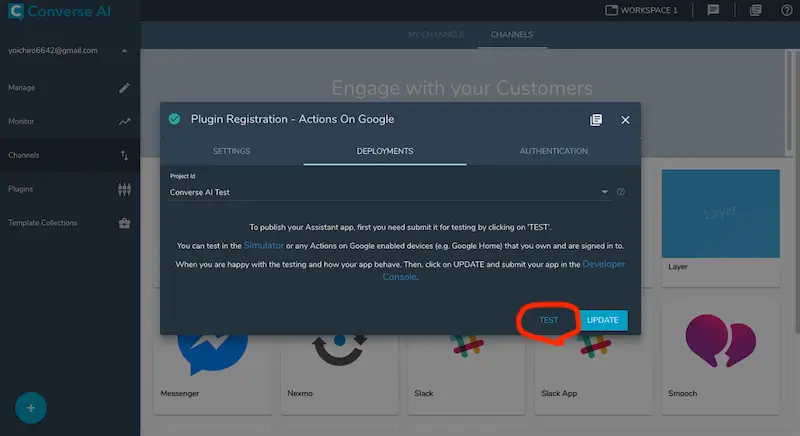Viewport: 800px width, 436px height.
Task: Switch to the Settings tab
Action: pos(232,151)
